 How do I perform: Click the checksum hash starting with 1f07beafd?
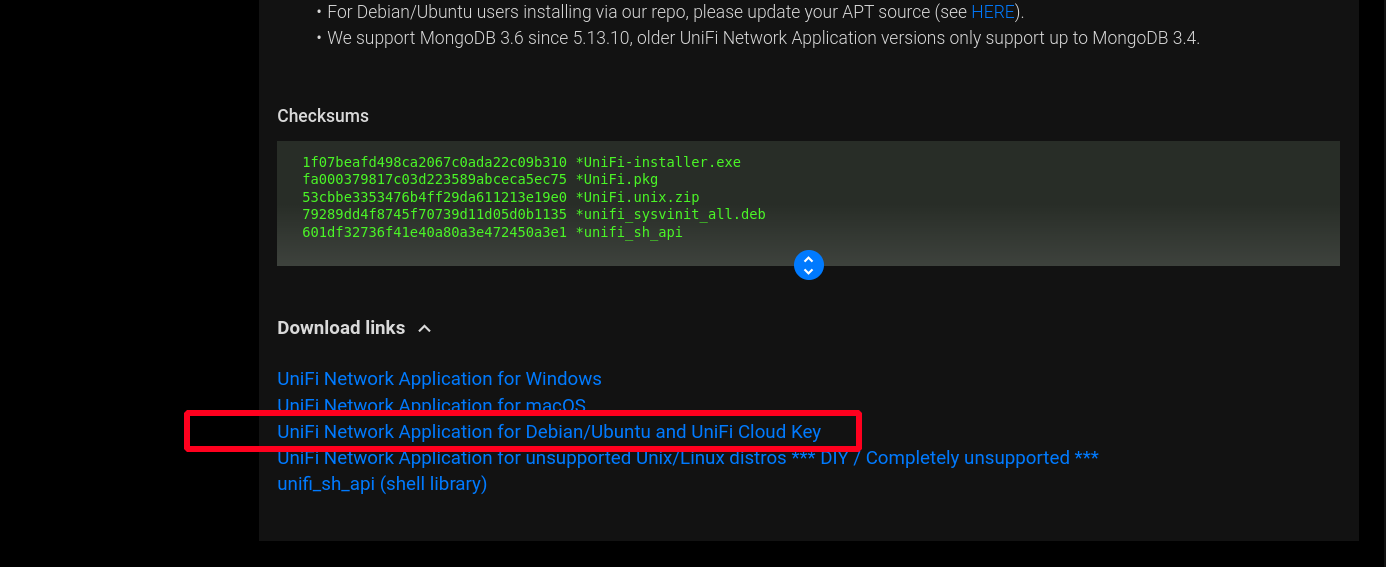434,162
